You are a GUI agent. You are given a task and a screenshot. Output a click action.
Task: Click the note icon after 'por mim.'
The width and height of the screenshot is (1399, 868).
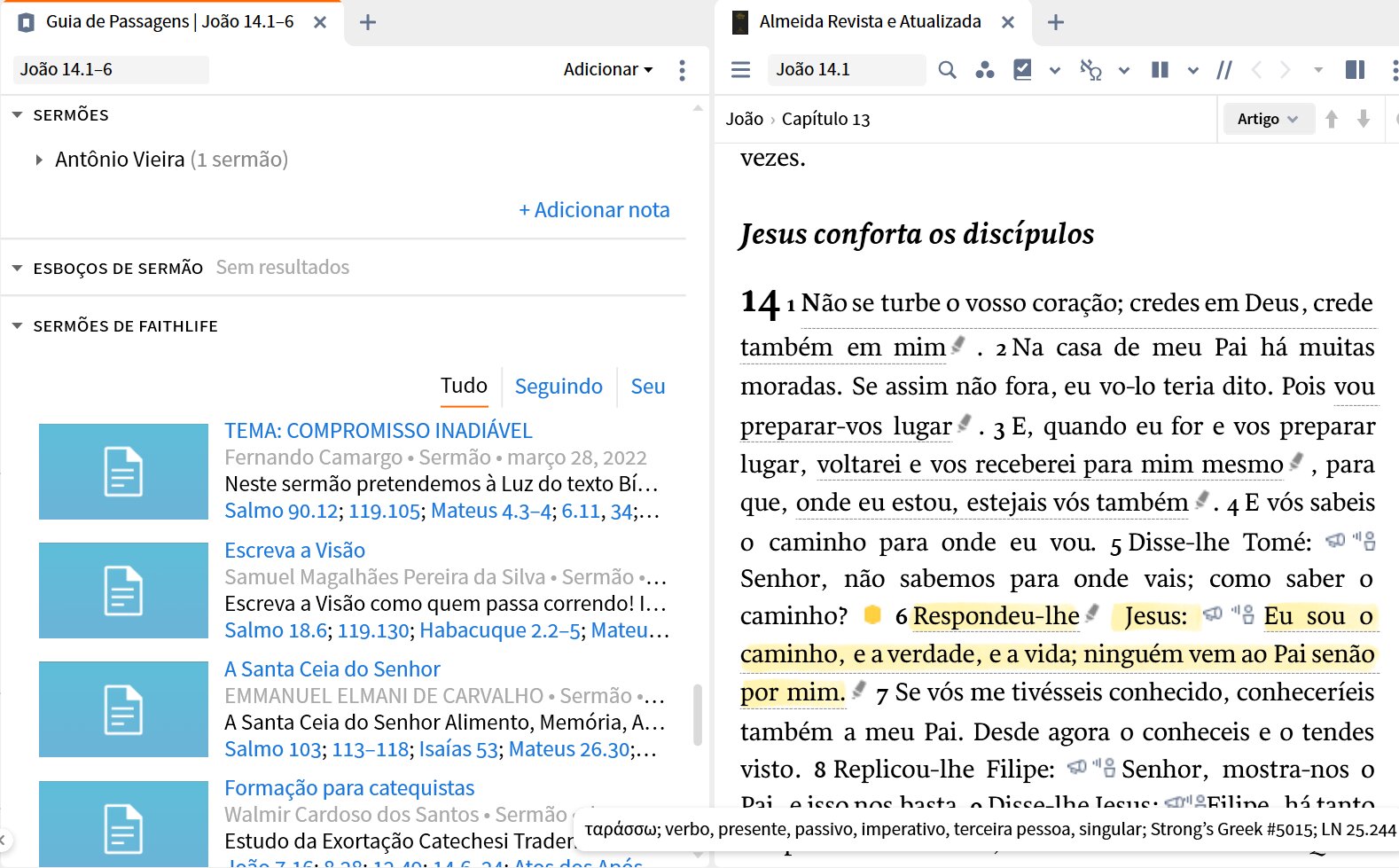[858, 690]
